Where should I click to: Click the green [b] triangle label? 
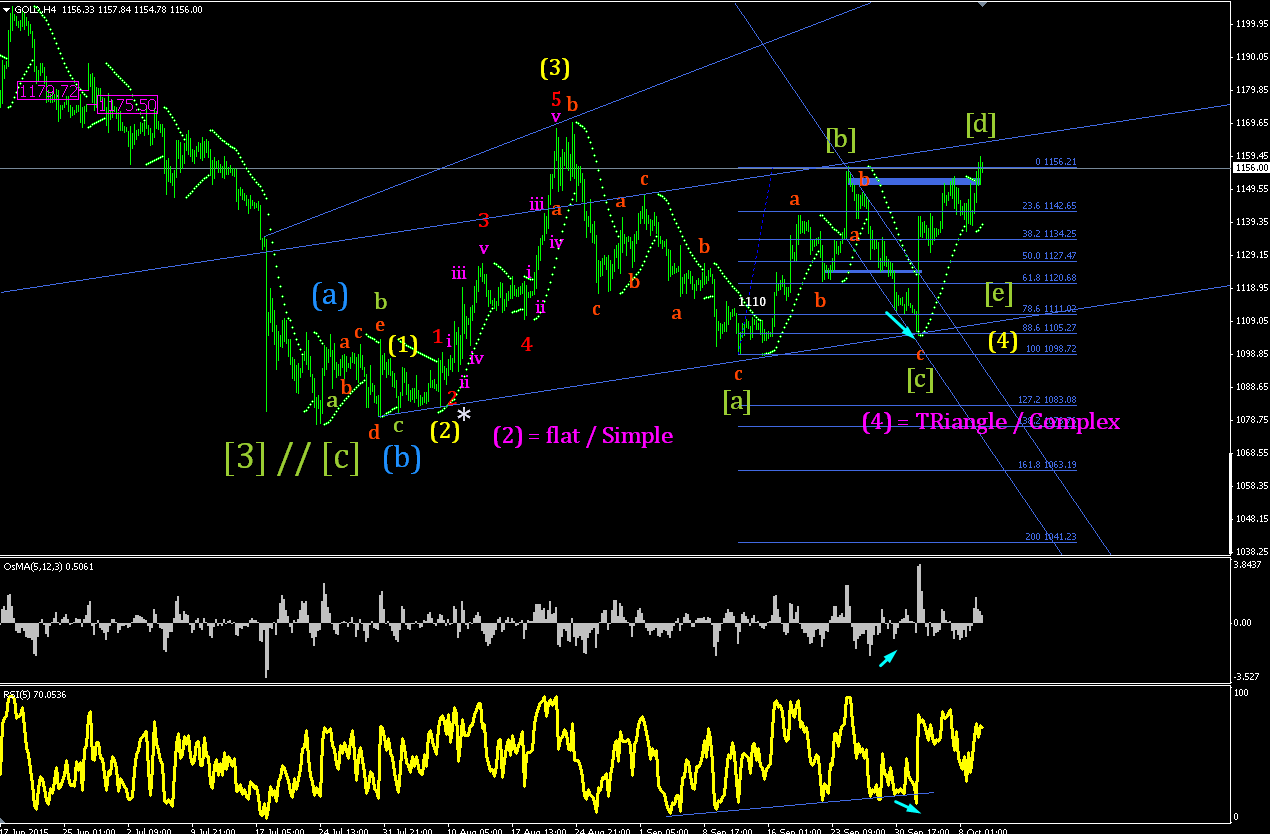pyautogui.click(x=841, y=140)
